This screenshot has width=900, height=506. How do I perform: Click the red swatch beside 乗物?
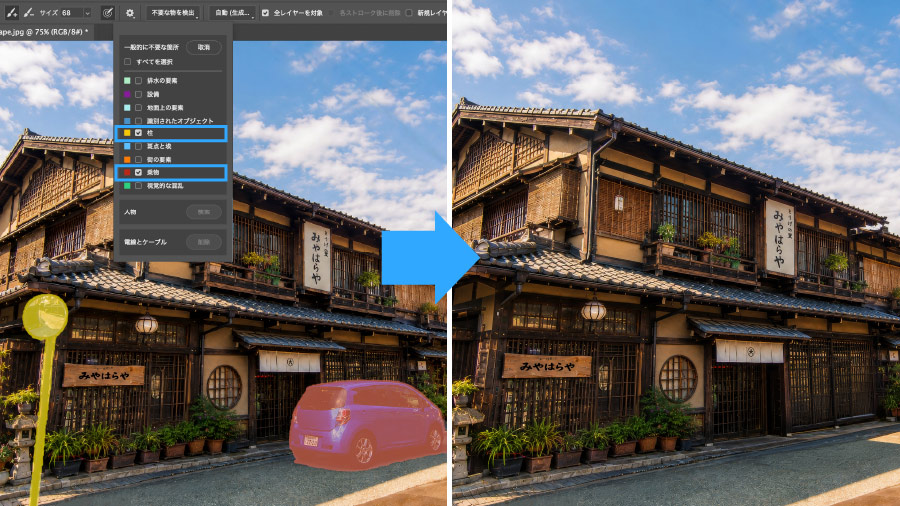coord(127,172)
